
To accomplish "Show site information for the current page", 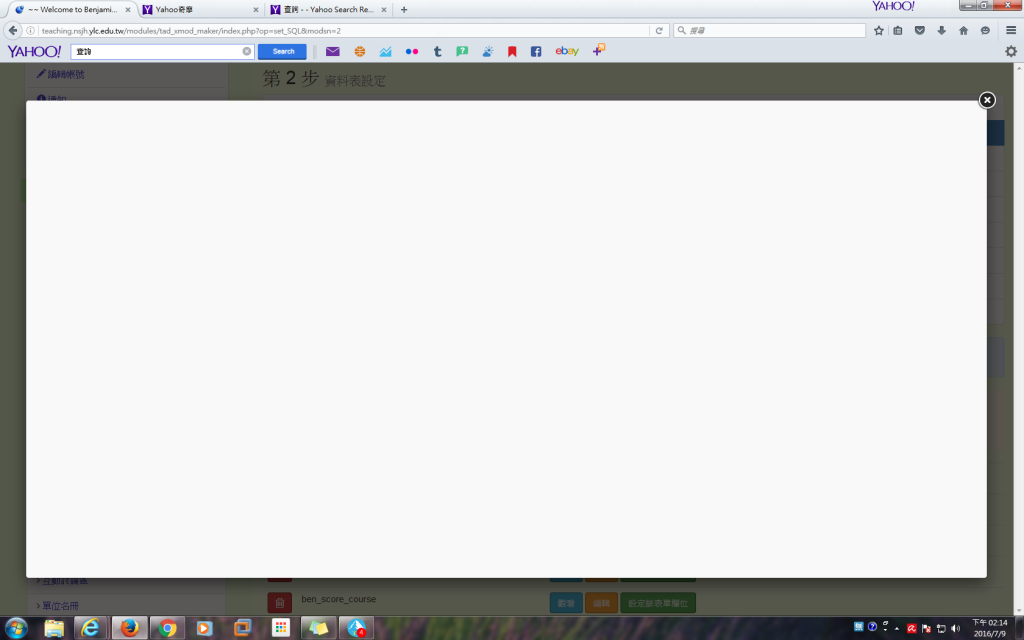I will pyautogui.click(x=30, y=31).
